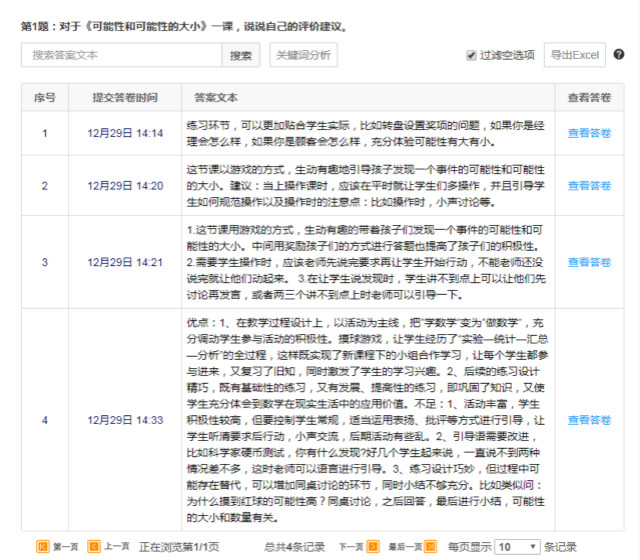Open the 每页显示 rows-per-page dropdown

point(518,547)
